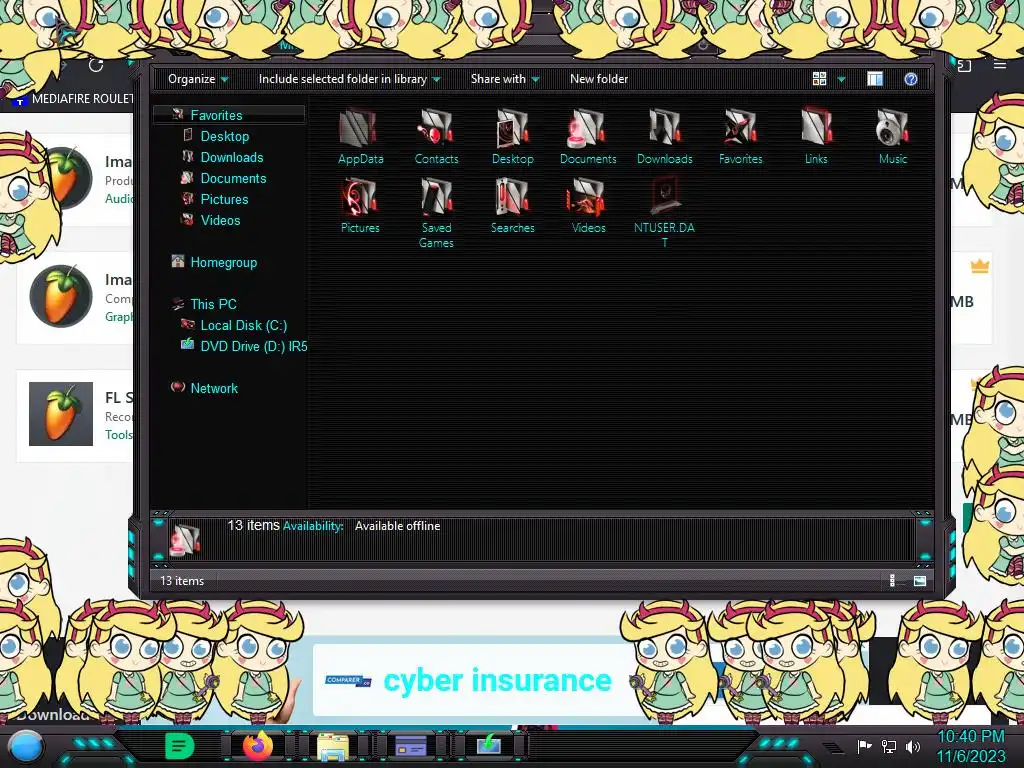Select the Desktop folder in file pane
Image resolution: width=1024 pixels, height=768 pixels.
click(513, 136)
